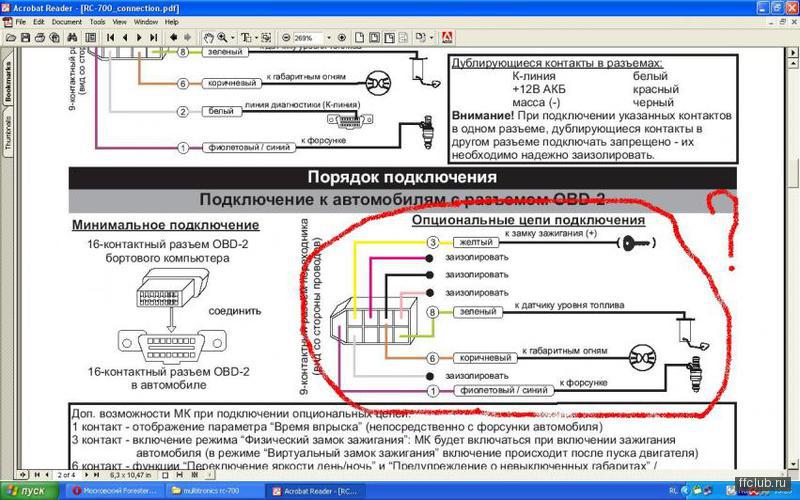Click status bar previous page arrow
800x500 pixels.
pos(47,474)
